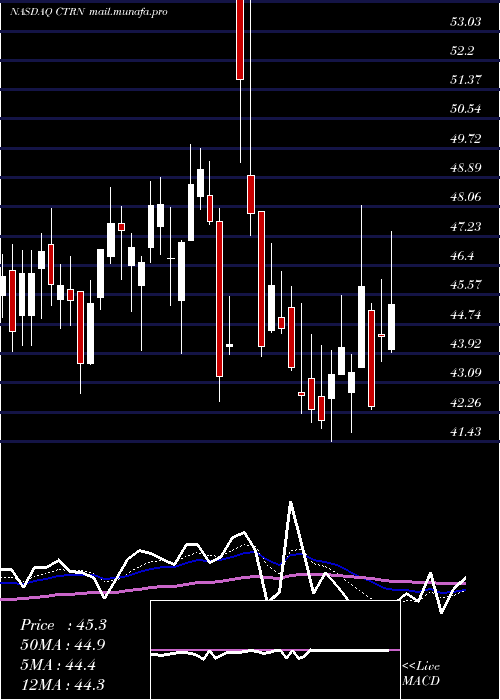Click the 48.06 price axis label

click(x=466, y=197)
